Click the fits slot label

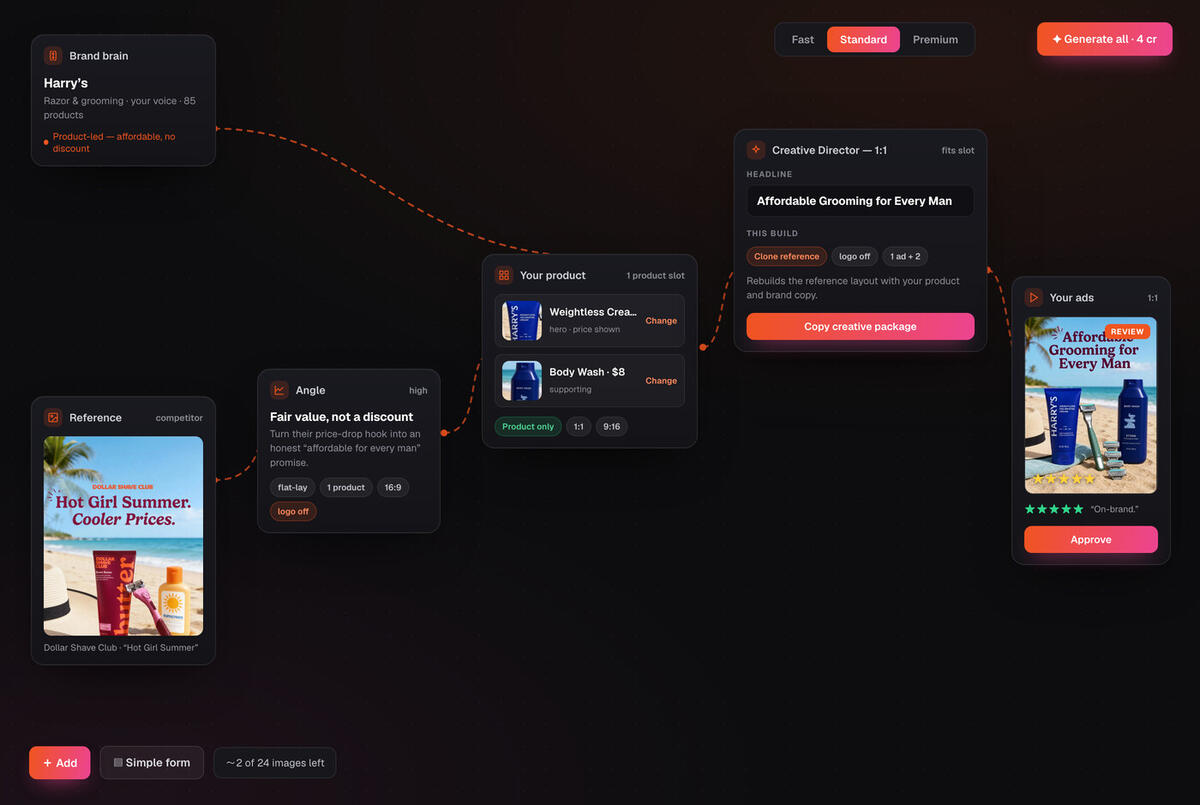click(x=958, y=151)
